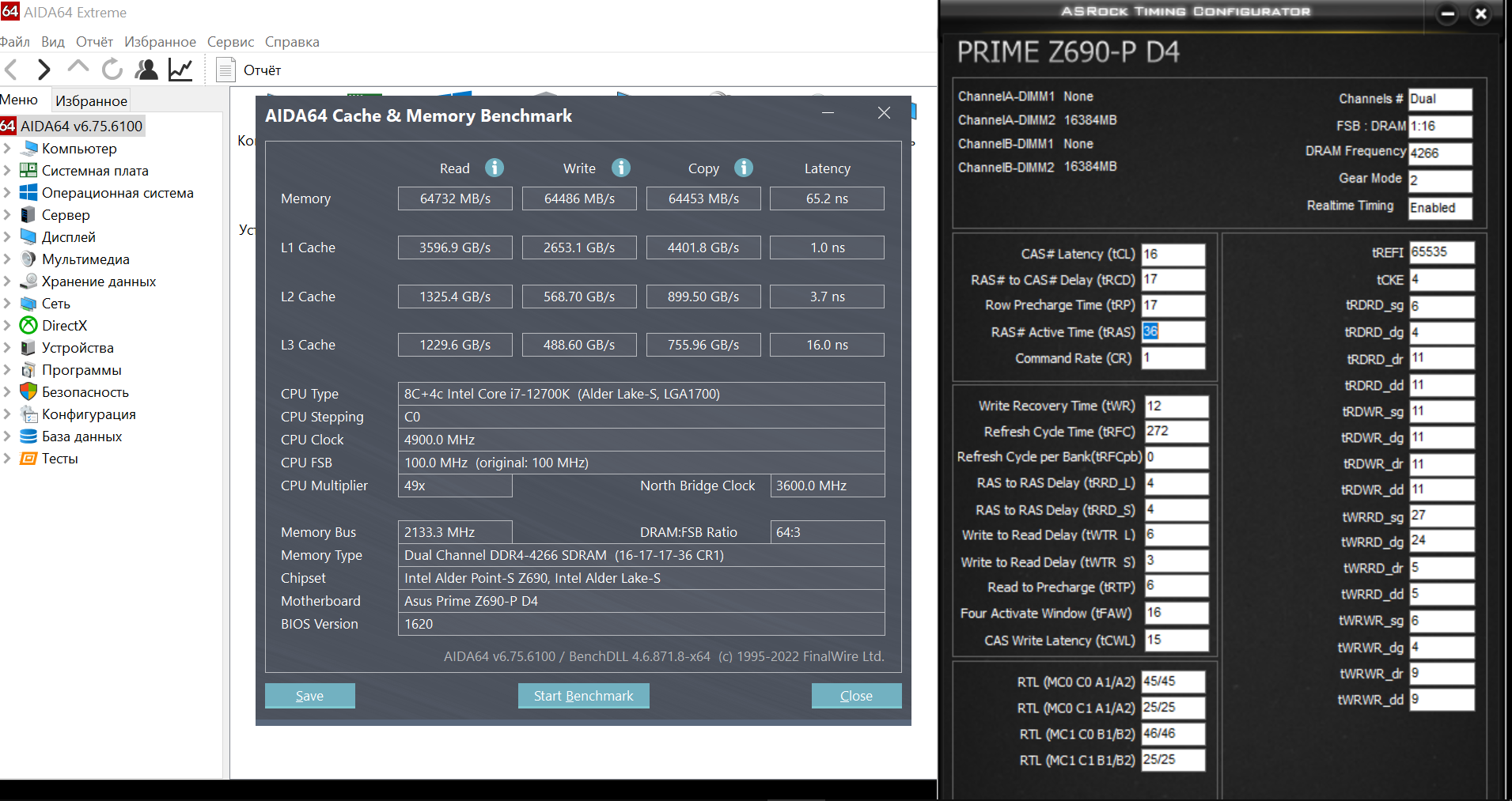Expand the Сеть tree node
The height and width of the screenshot is (801, 1512).
pyautogui.click(x=6, y=303)
